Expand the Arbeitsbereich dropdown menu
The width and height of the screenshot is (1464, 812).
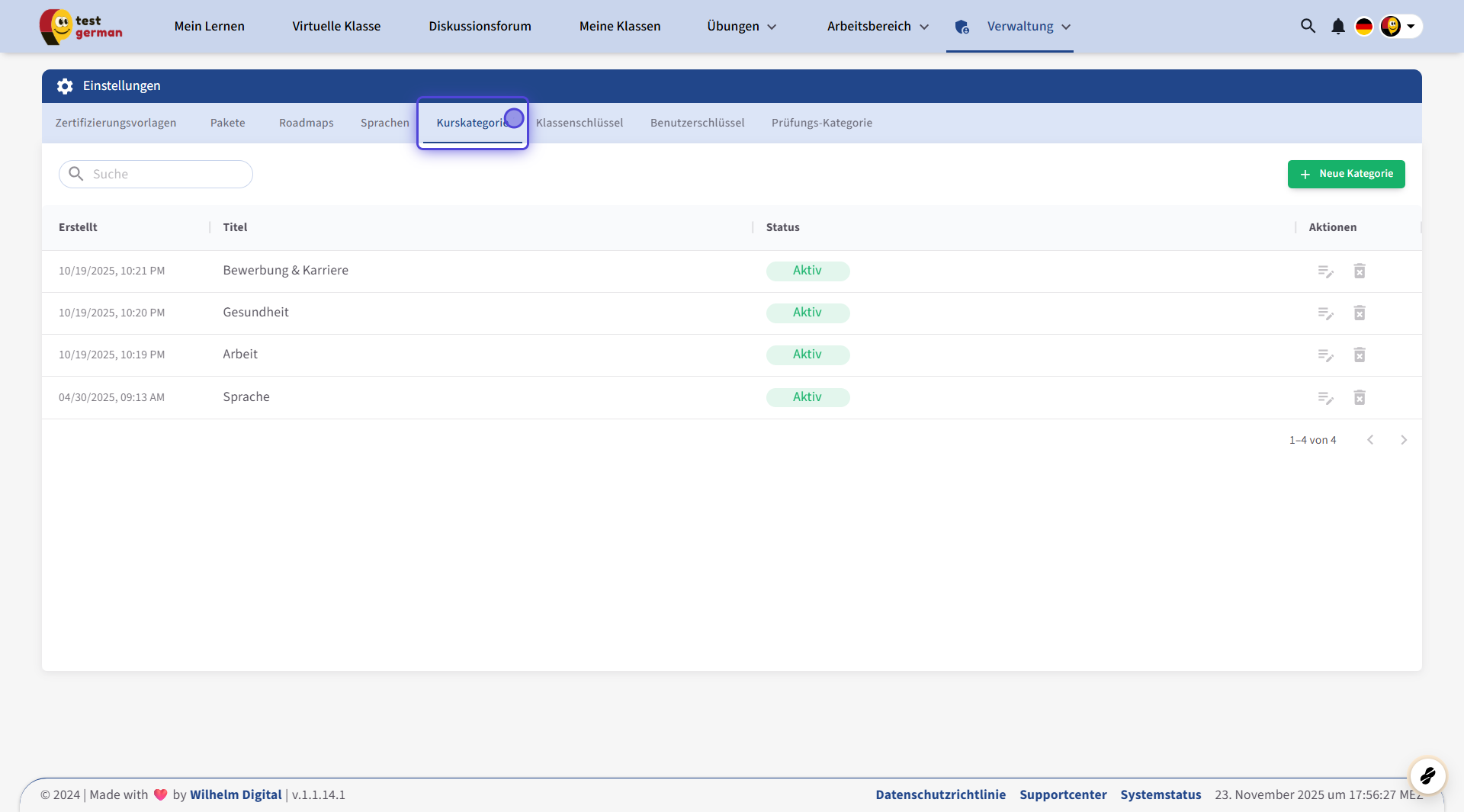tap(878, 27)
